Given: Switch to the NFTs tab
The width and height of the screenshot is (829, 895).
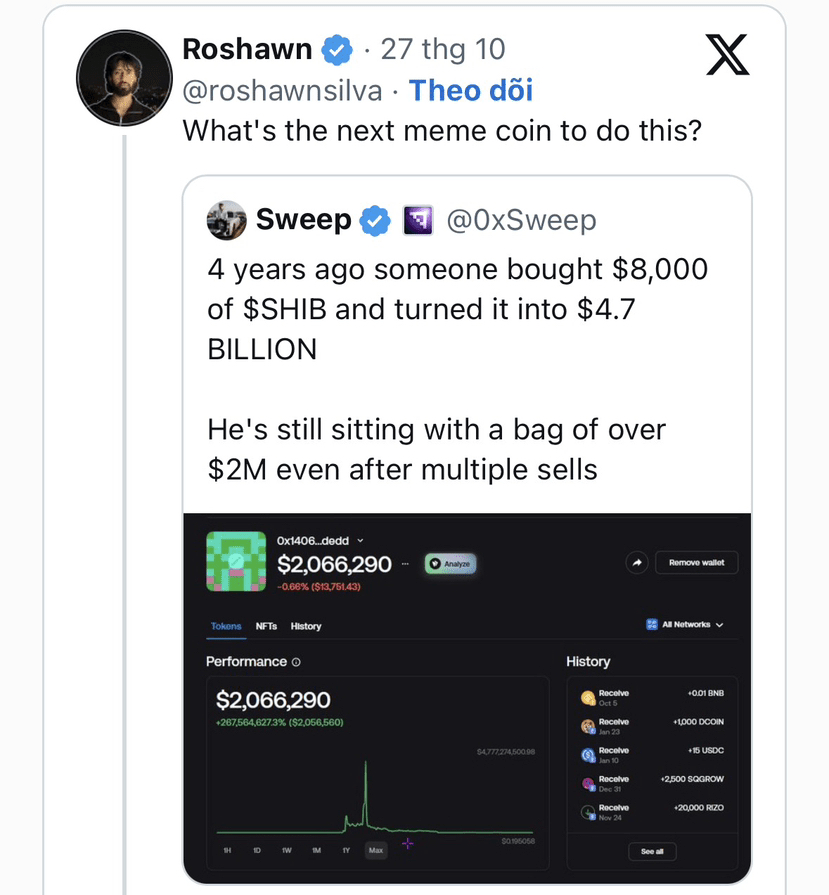Looking at the screenshot, I should [266, 626].
